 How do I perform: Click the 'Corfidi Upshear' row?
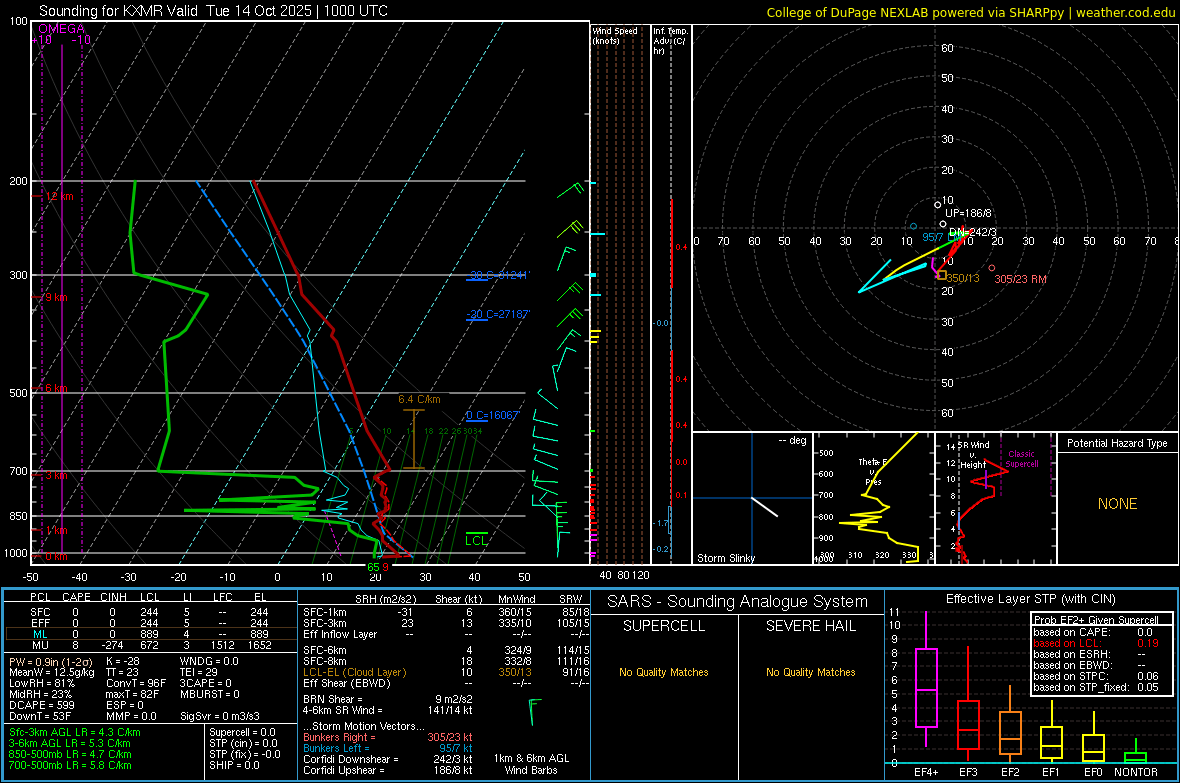(x=388, y=770)
